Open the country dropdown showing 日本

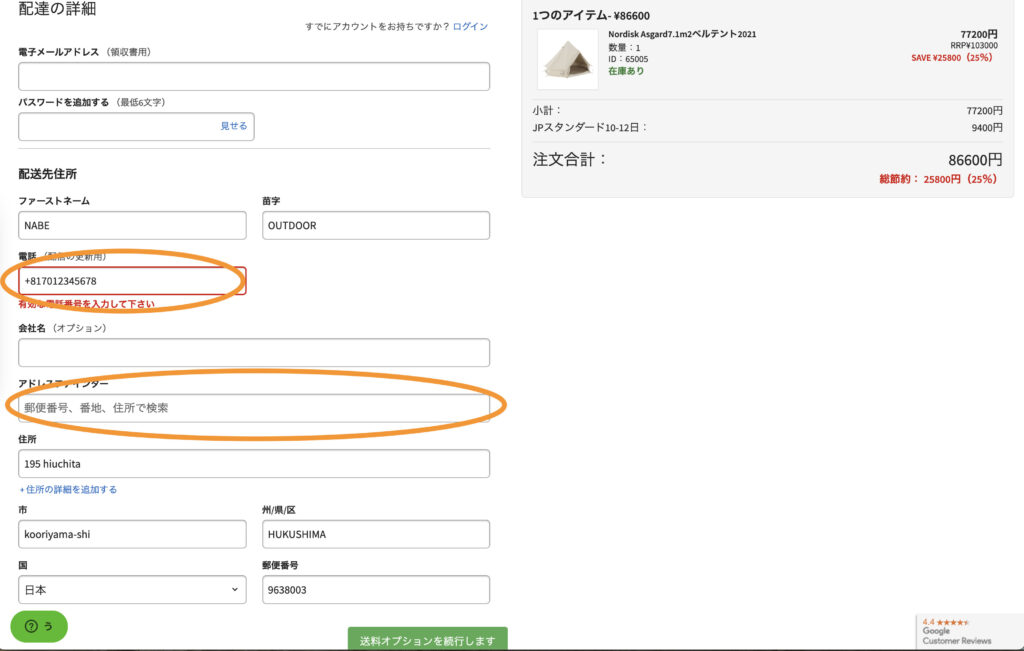coord(132,590)
